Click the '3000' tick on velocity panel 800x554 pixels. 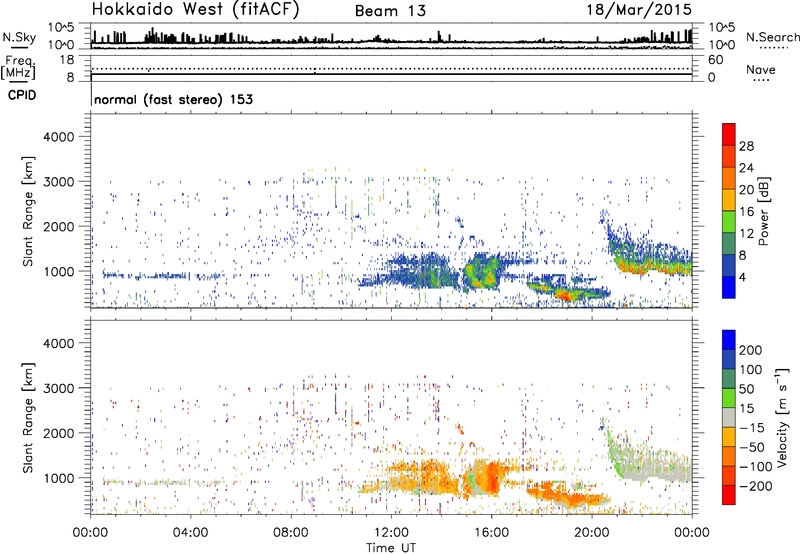pyautogui.click(x=59, y=388)
